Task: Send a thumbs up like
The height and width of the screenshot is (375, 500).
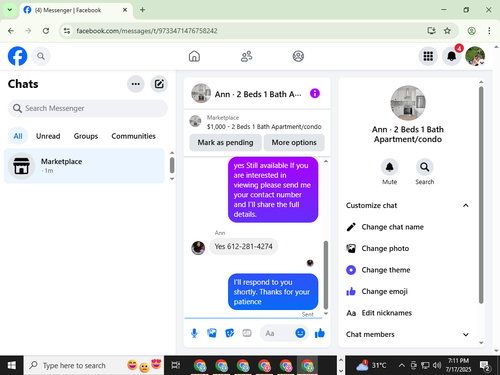Action: (320, 333)
